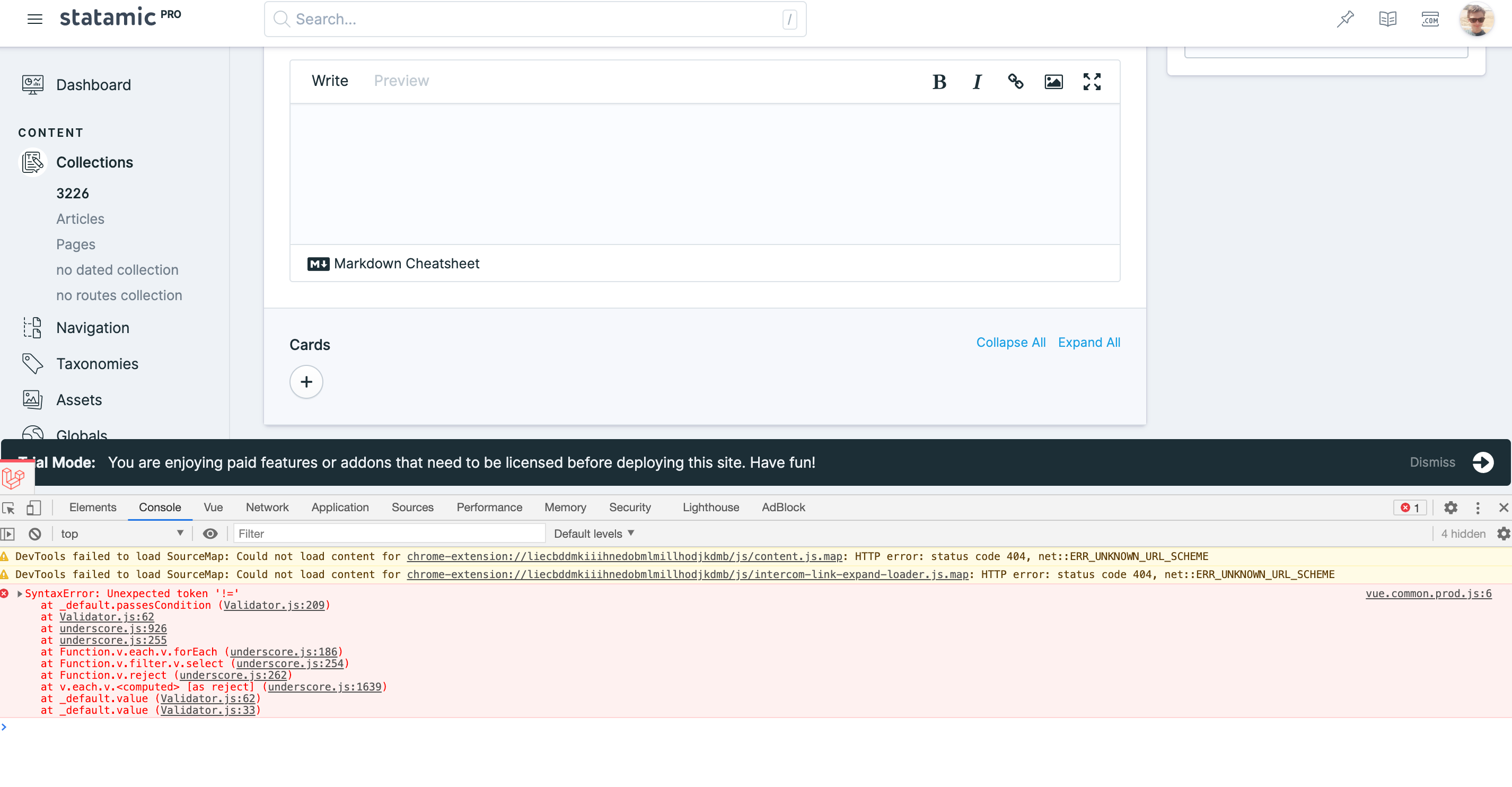This screenshot has width=1512, height=787.
Task: Open the Markdown Cheatsheet
Action: 393,264
